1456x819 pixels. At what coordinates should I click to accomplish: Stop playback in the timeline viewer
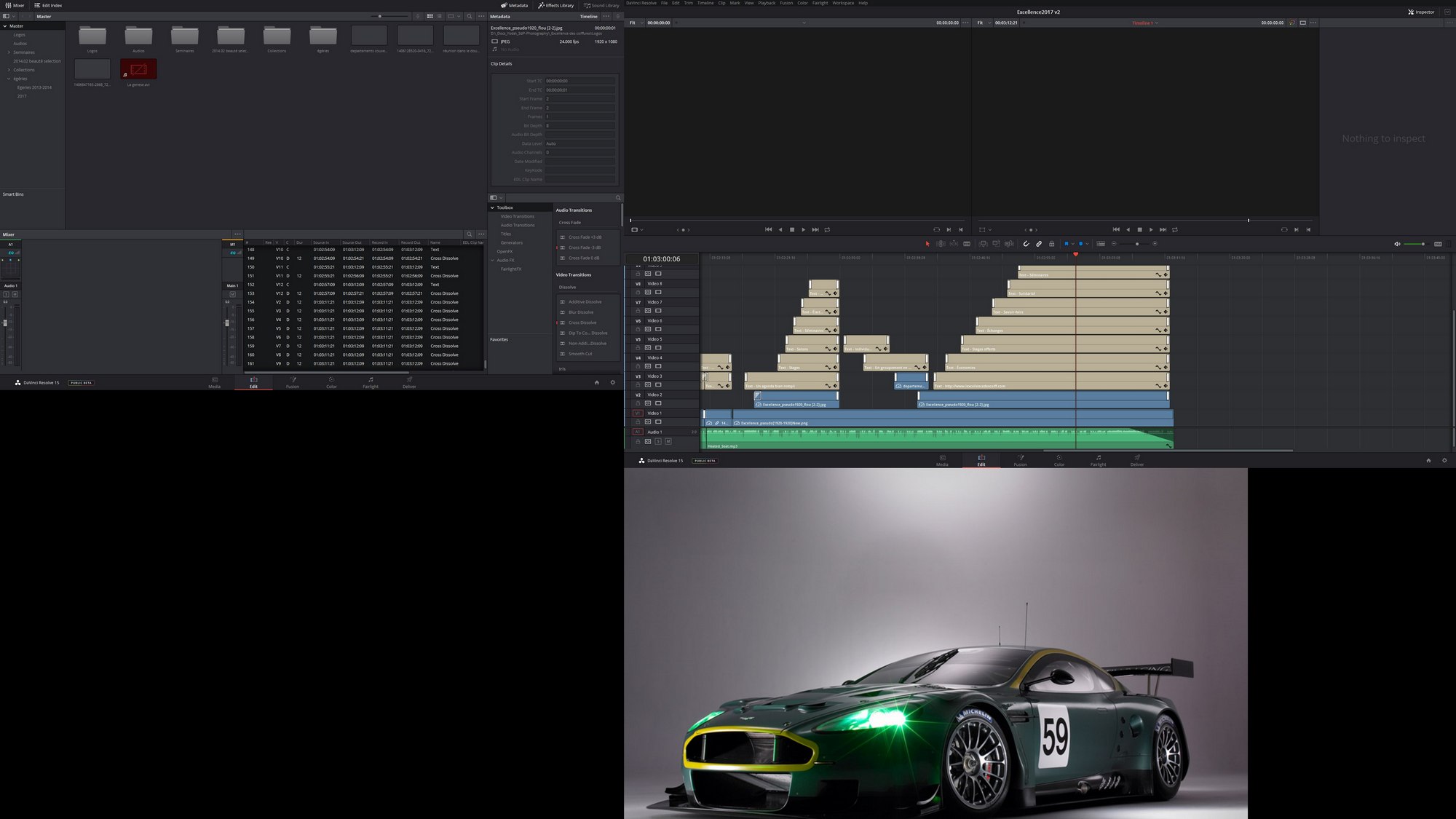[1139, 229]
